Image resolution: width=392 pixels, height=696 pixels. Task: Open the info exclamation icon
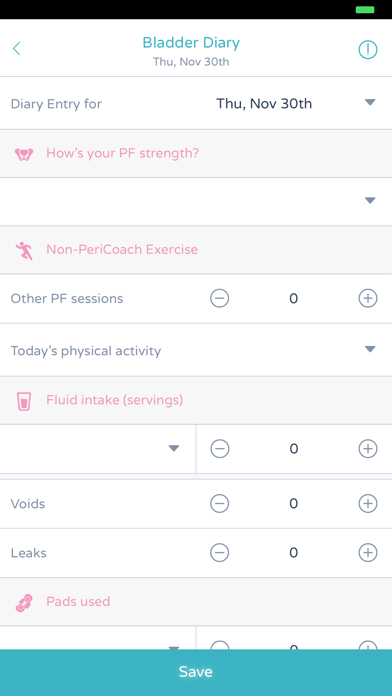coord(368,50)
